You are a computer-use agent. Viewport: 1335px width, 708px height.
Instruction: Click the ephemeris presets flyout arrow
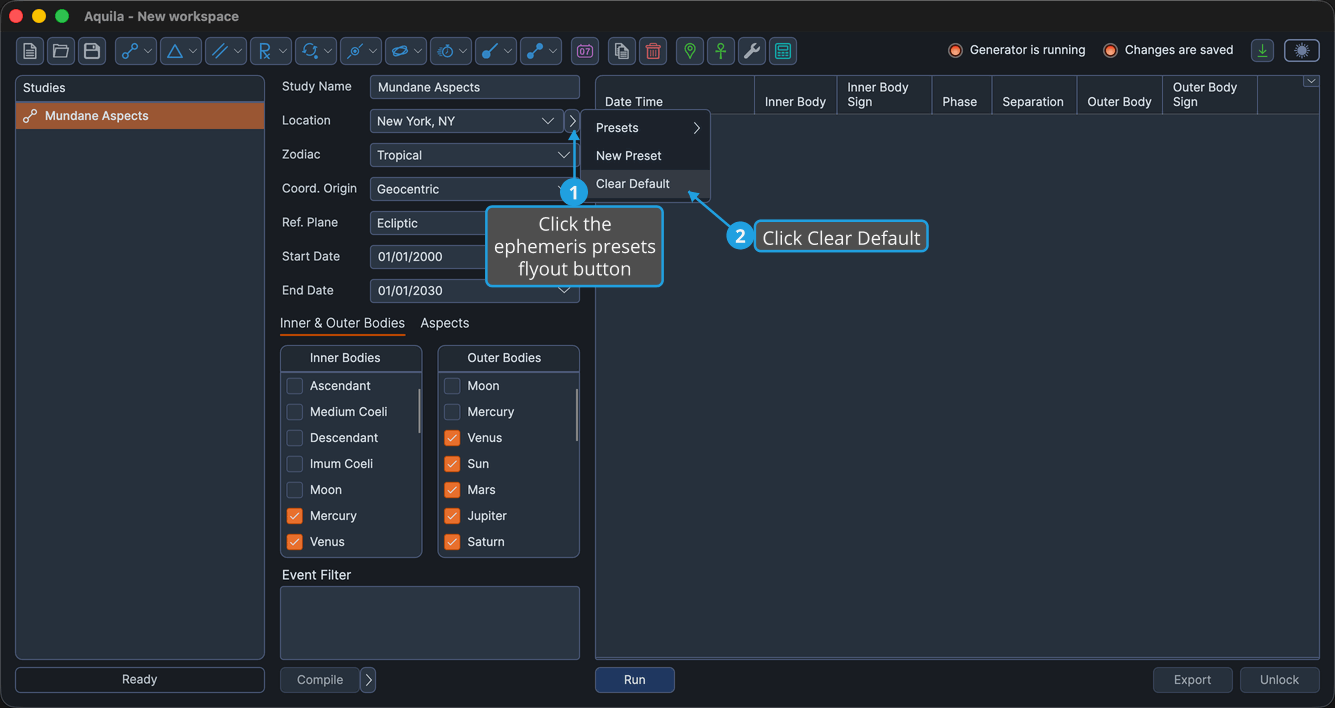tap(572, 121)
